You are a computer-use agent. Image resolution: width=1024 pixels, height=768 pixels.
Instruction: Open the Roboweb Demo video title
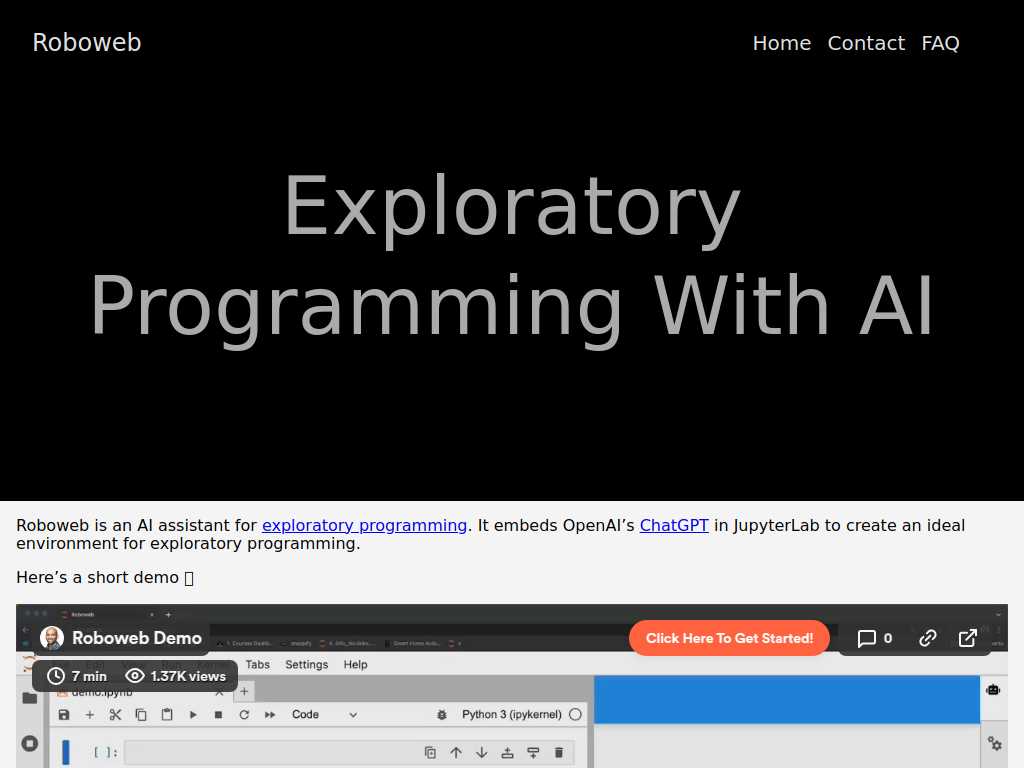(136, 638)
